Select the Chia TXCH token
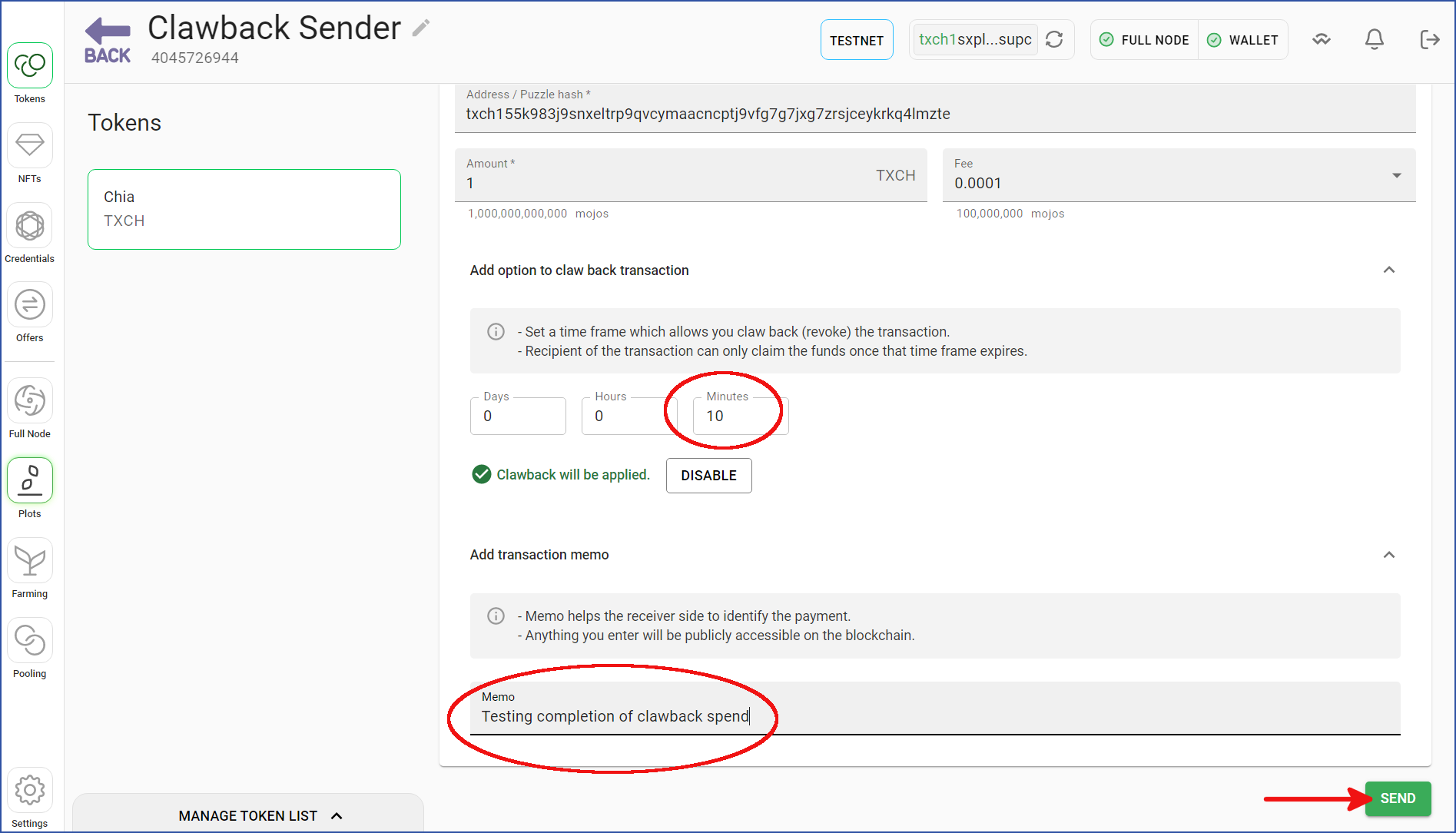Viewport: 1456px width, 833px height. pos(244,209)
